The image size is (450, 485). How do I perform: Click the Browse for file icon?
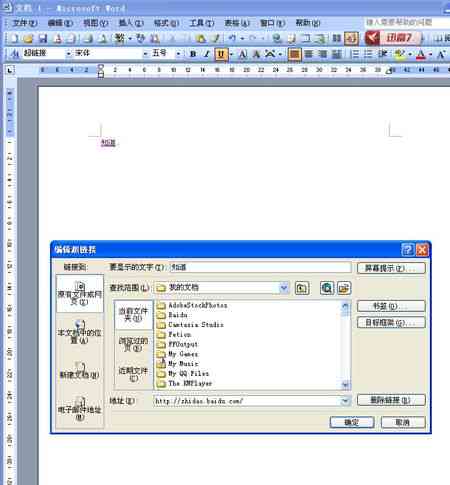[344, 288]
